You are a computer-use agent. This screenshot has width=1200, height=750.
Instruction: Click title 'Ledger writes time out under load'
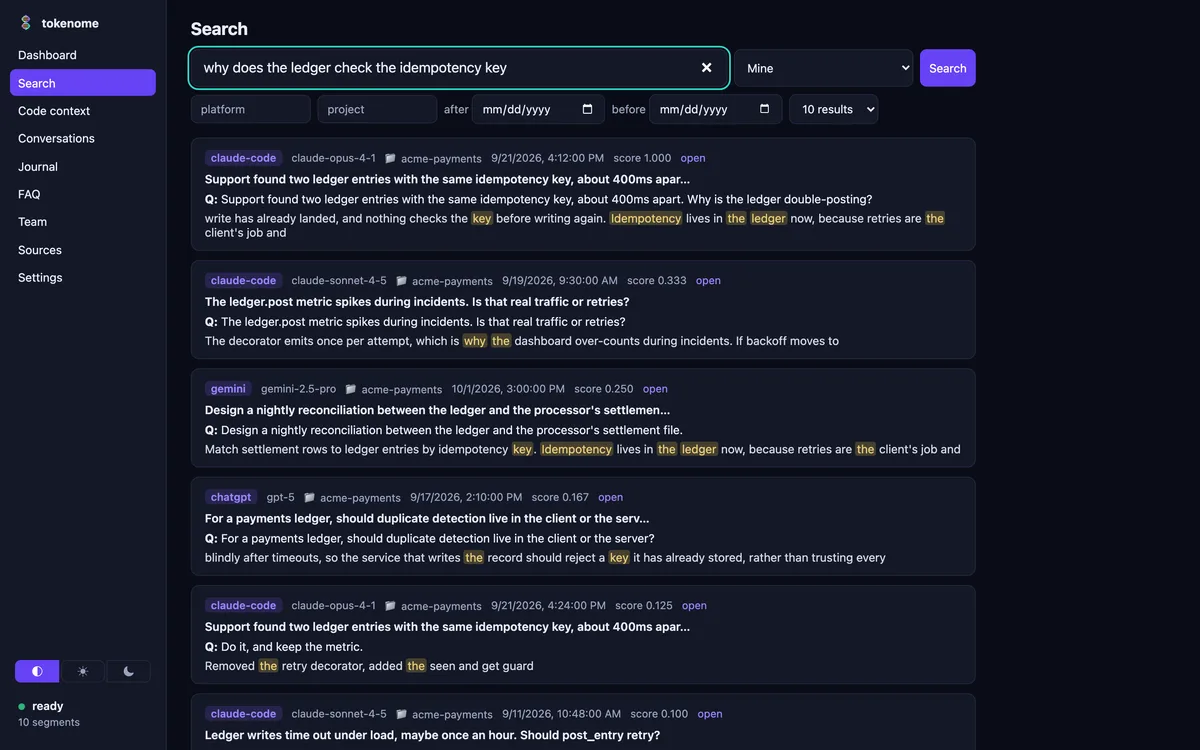(432, 735)
